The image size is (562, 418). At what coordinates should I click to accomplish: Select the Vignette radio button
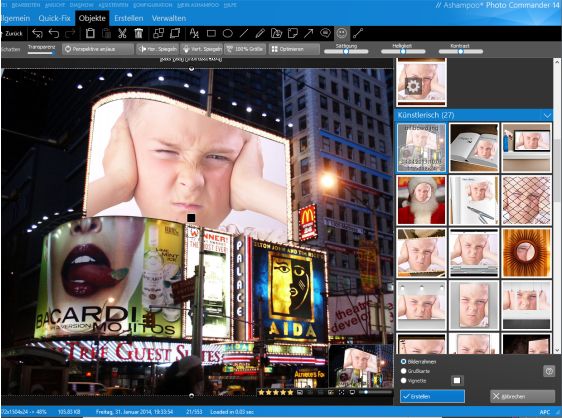tap(404, 380)
